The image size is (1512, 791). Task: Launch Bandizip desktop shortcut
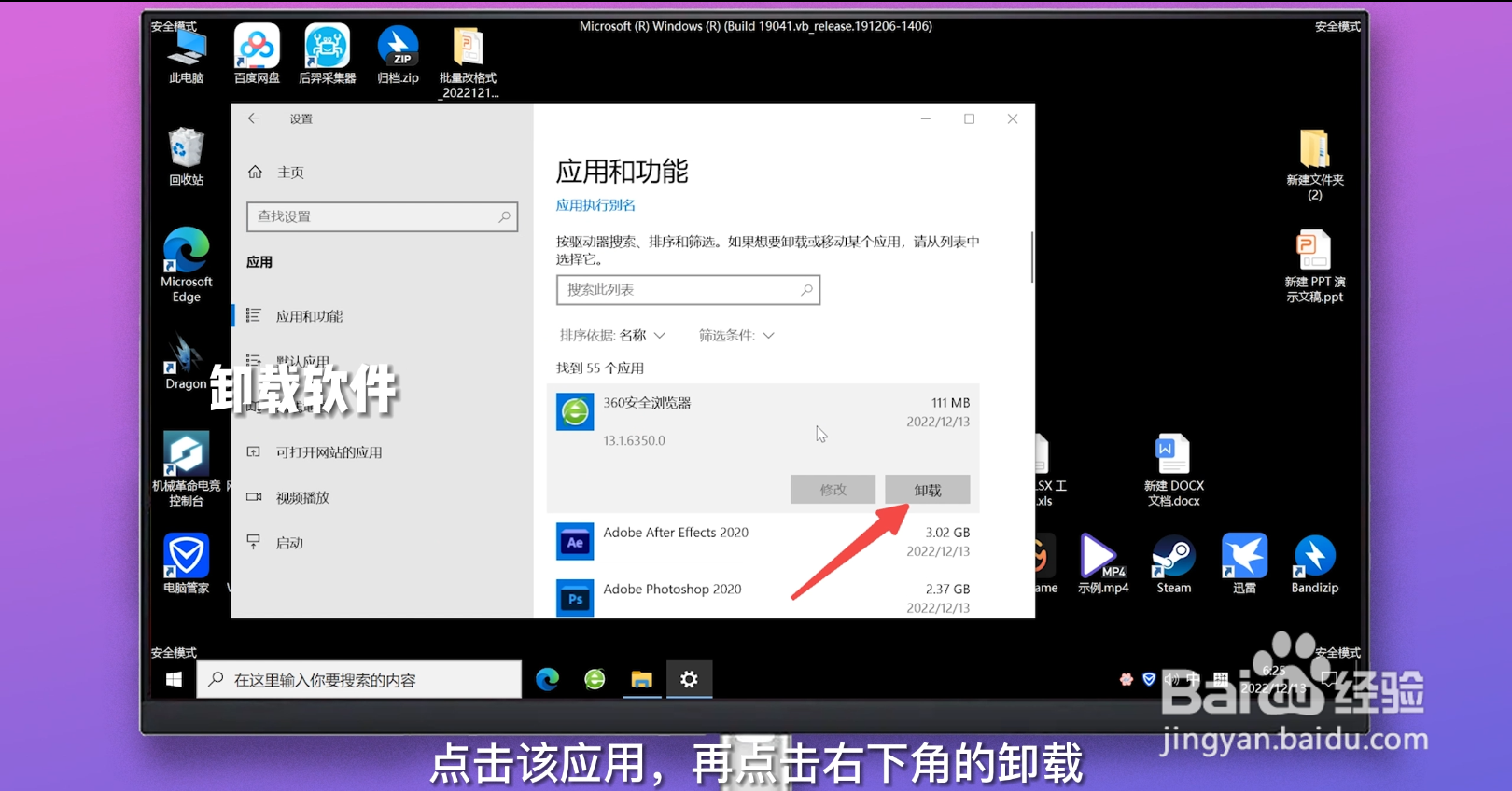pyautogui.click(x=1315, y=563)
